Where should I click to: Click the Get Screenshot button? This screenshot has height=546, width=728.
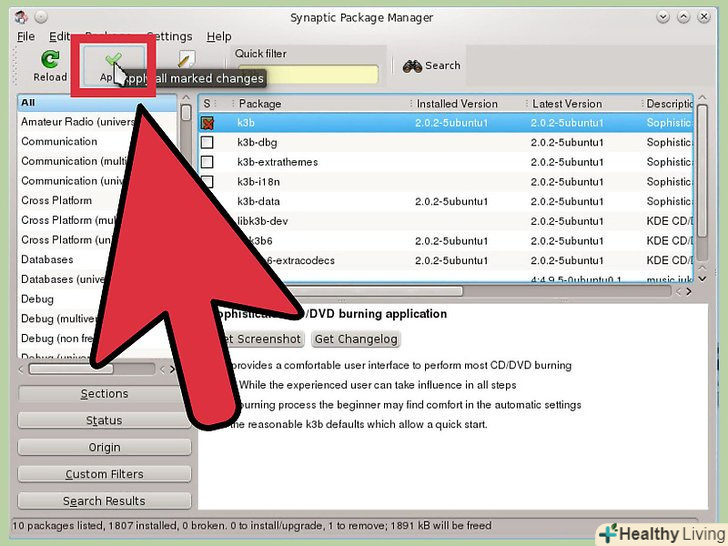pyautogui.click(x=261, y=339)
